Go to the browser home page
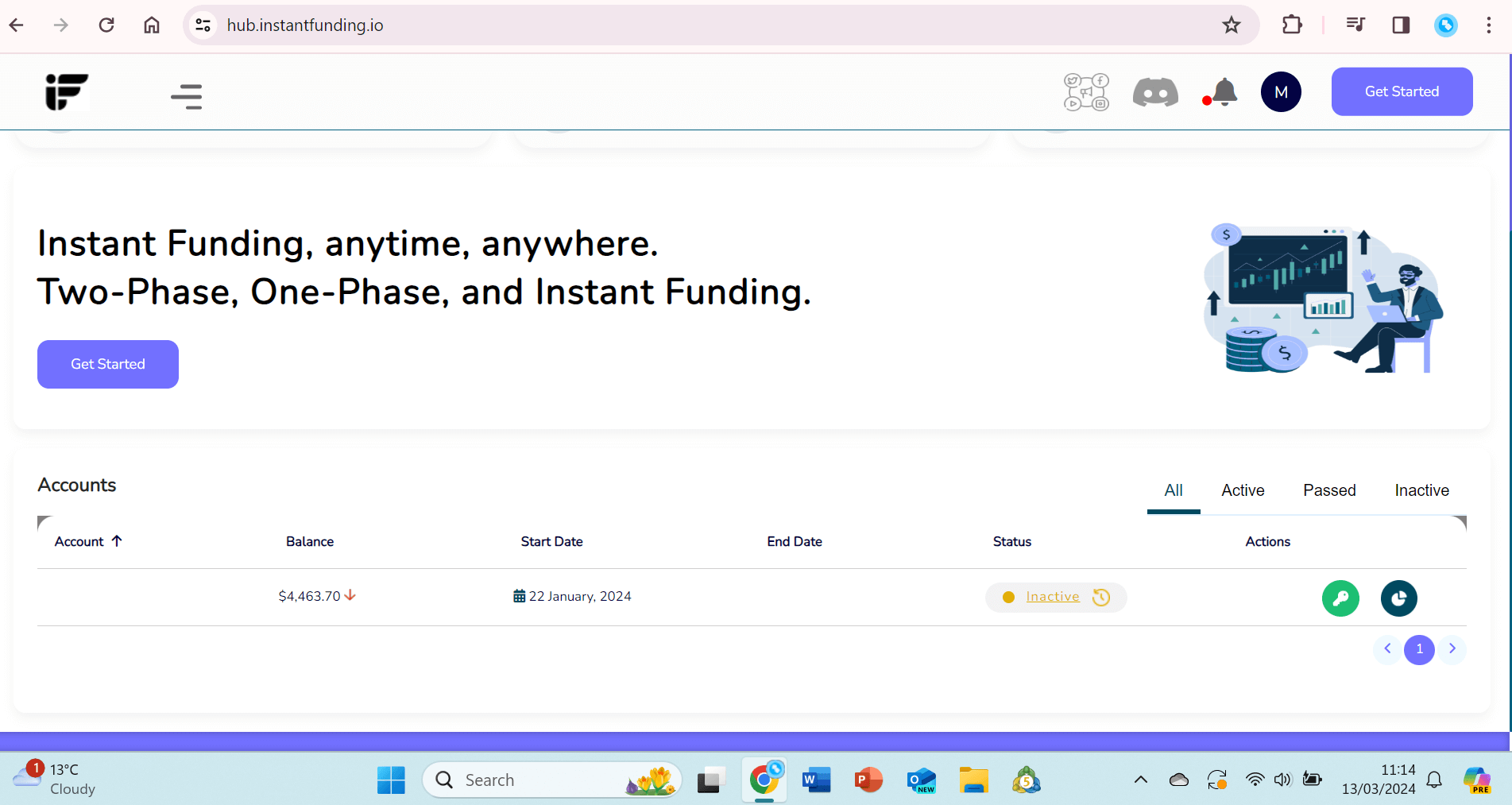The height and width of the screenshot is (805, 1512). pyautogui.click(x=152, y=25)
